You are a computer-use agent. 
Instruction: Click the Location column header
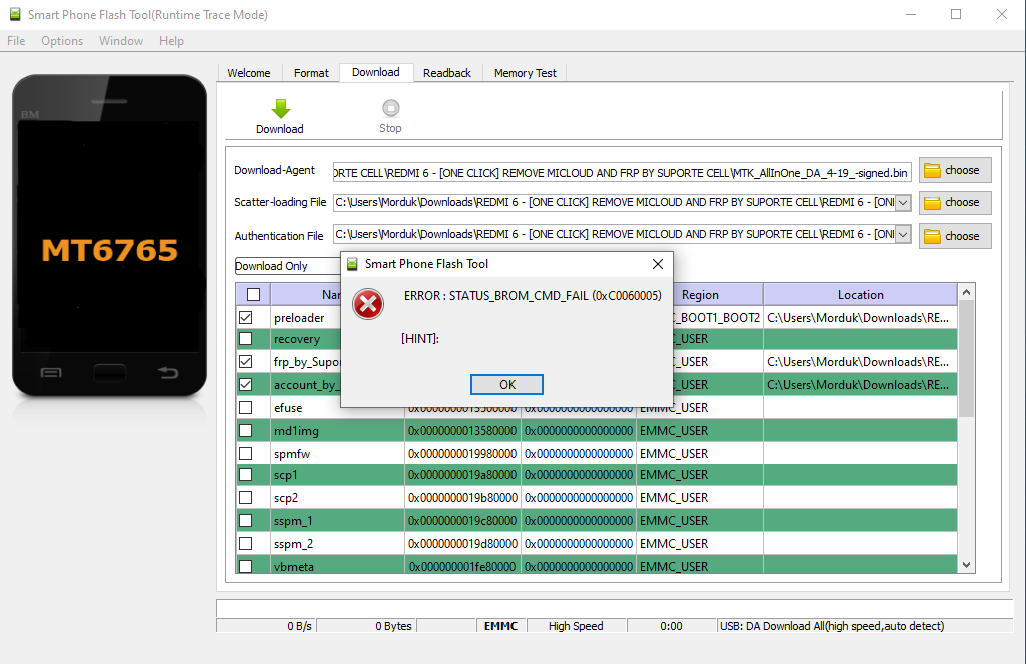tap(860, 294)
